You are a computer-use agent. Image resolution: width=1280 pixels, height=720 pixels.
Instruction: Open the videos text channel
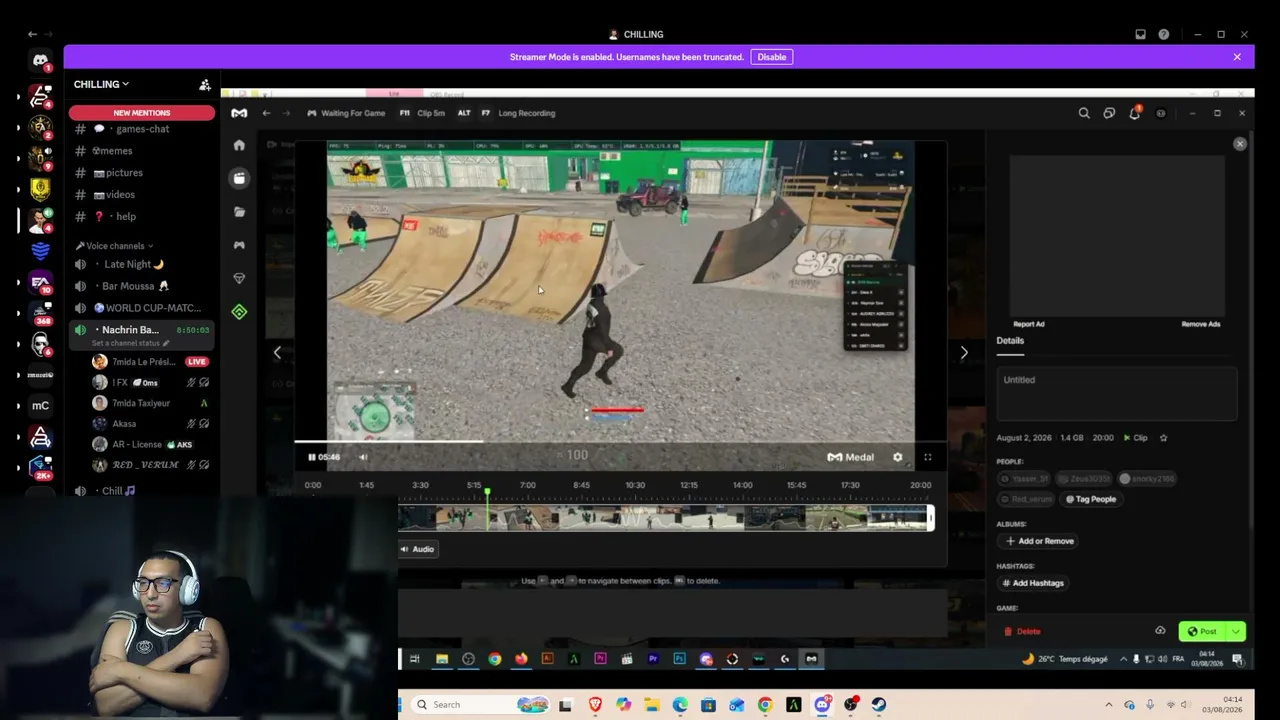click(x=142, y=195)
